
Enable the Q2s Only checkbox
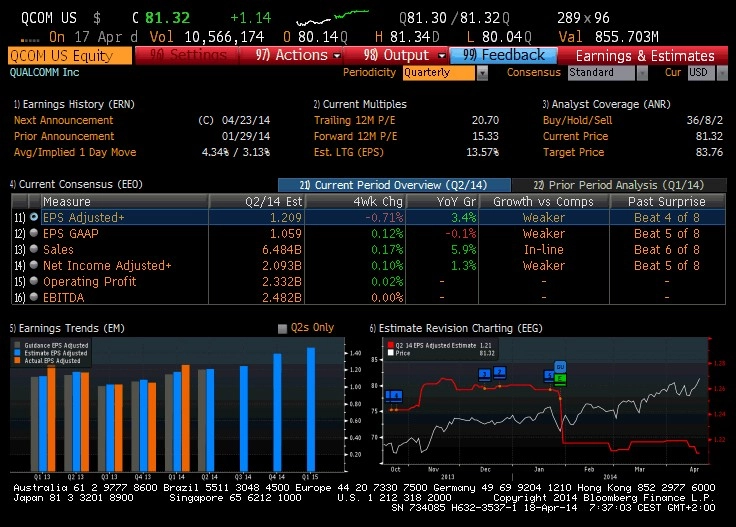coord(282,328)
